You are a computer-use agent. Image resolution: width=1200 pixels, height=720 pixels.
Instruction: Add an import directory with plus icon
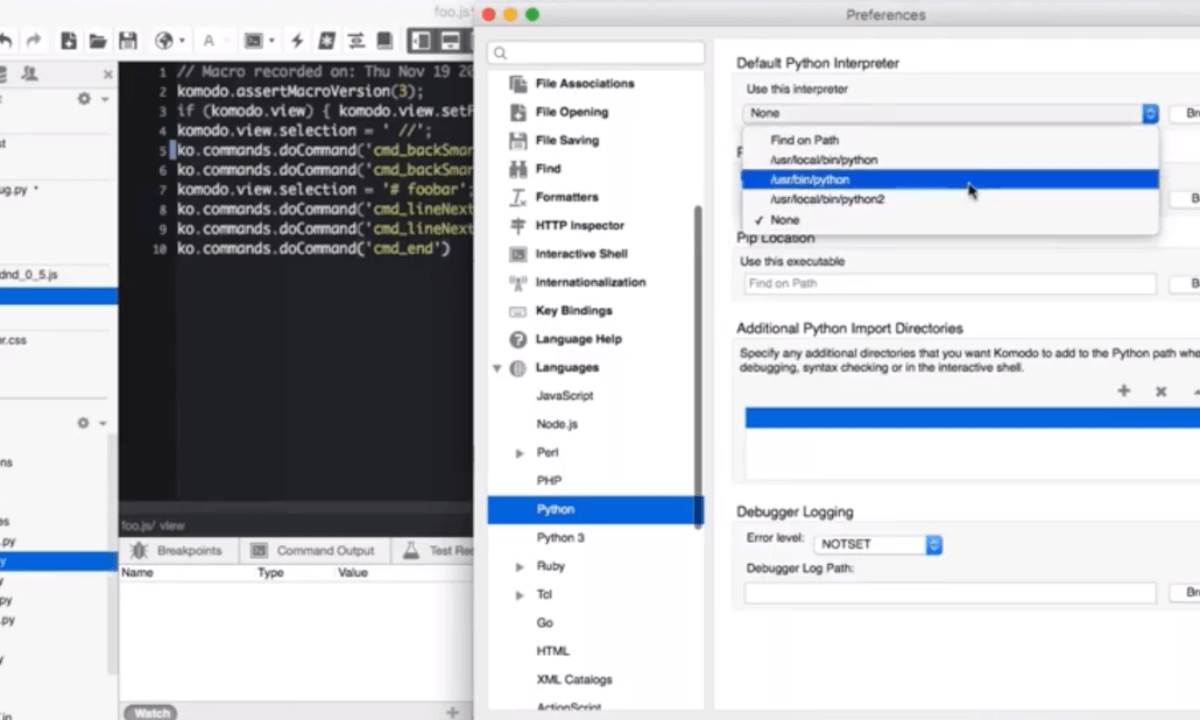tap(1124, 391)
